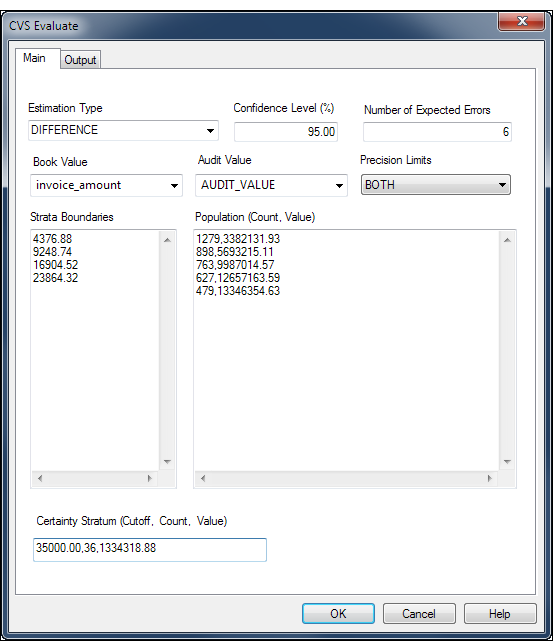This screenshot has width=553, height=641.
Task: Select the Main tab
Action: pyautogui.click(x=34, y=58)
